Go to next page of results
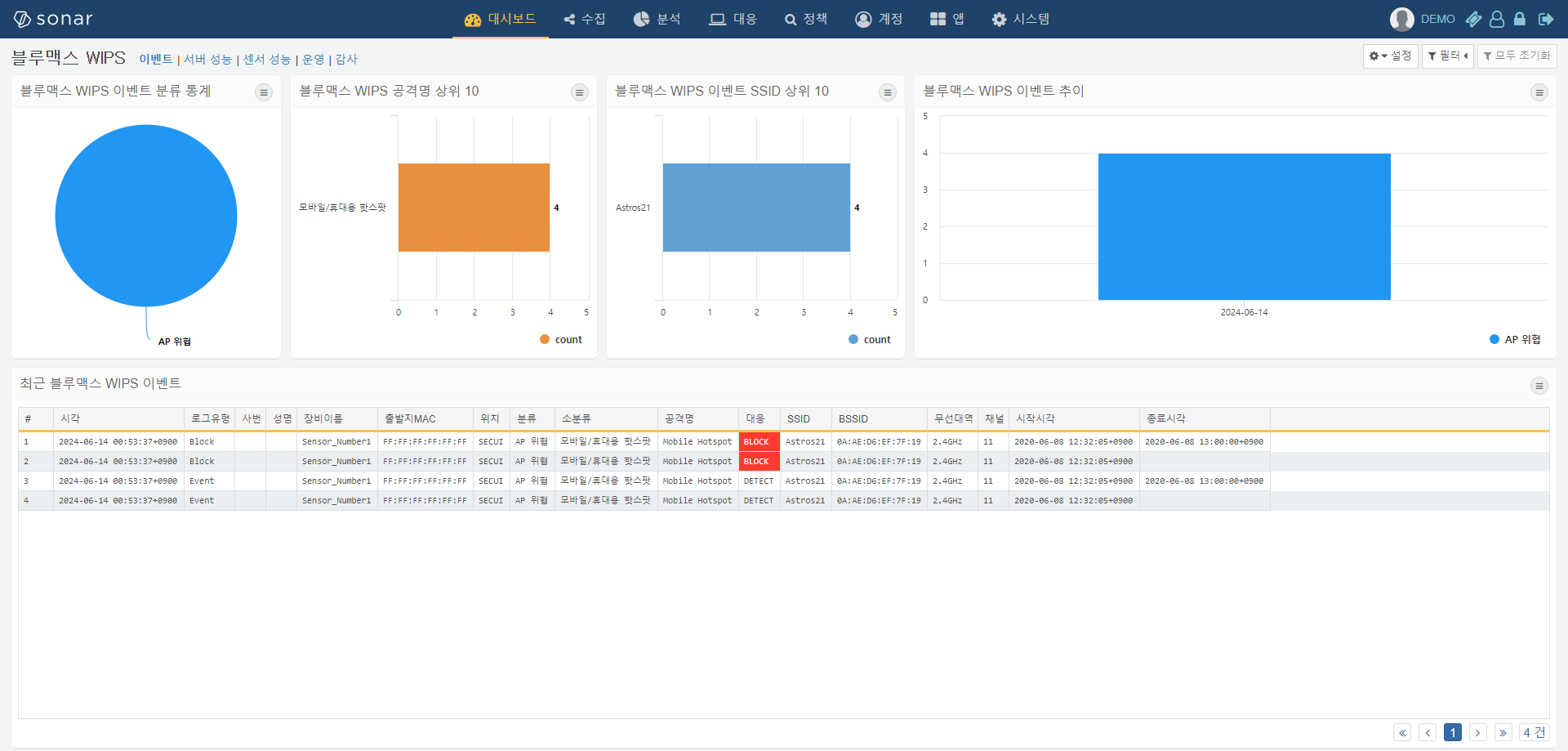The height and width of the screenshot is (751, 1568). pyautogui.click(x=1478, y=732)
